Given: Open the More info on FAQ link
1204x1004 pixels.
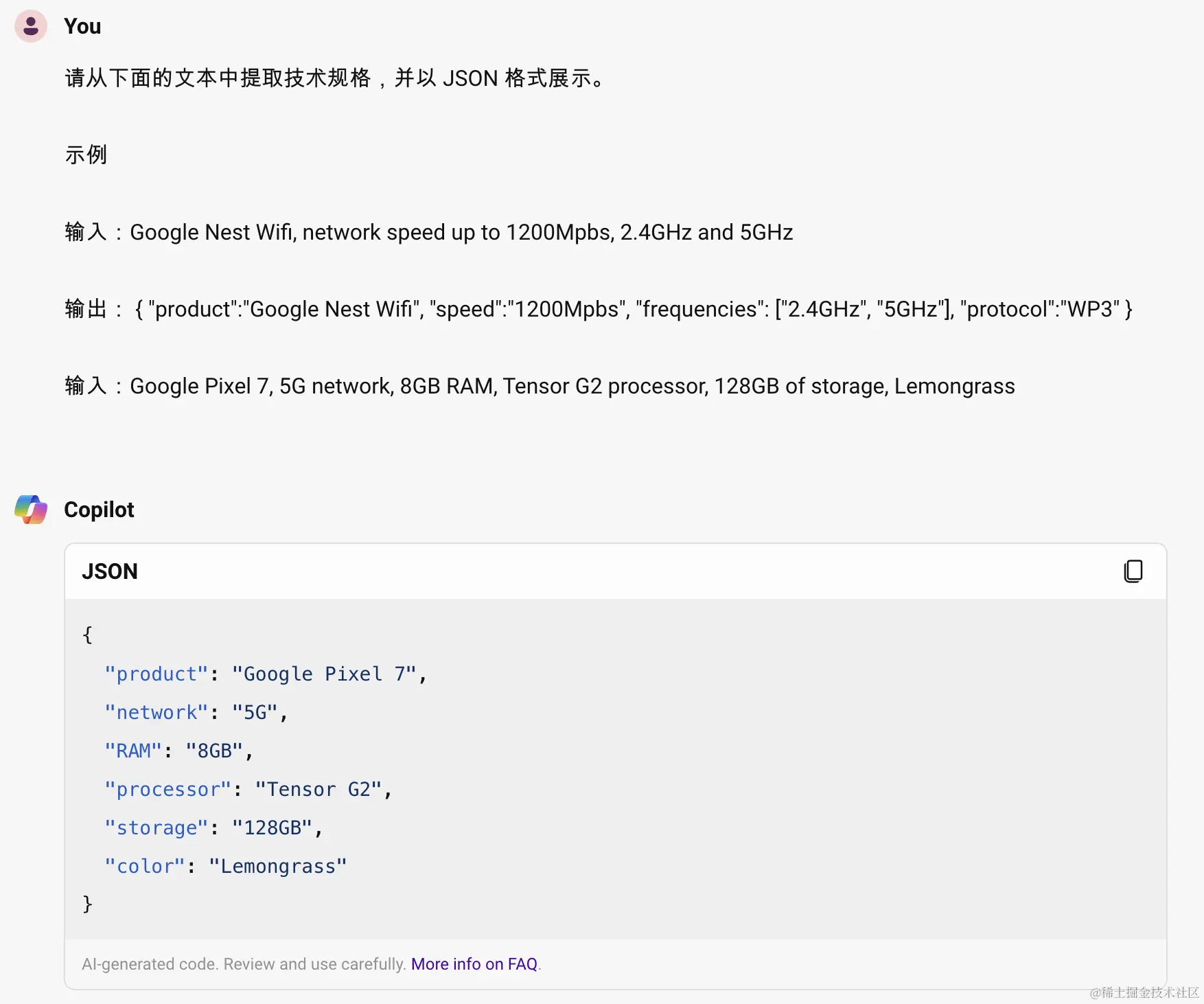Looking at the screenshot, I should tap(474, 963).
